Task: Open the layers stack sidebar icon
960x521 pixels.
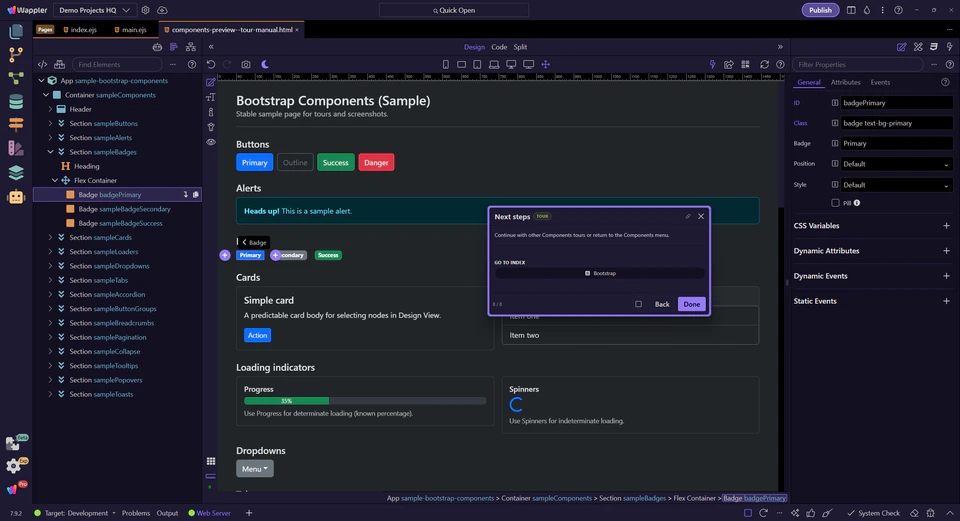Action: click(16, 173)
